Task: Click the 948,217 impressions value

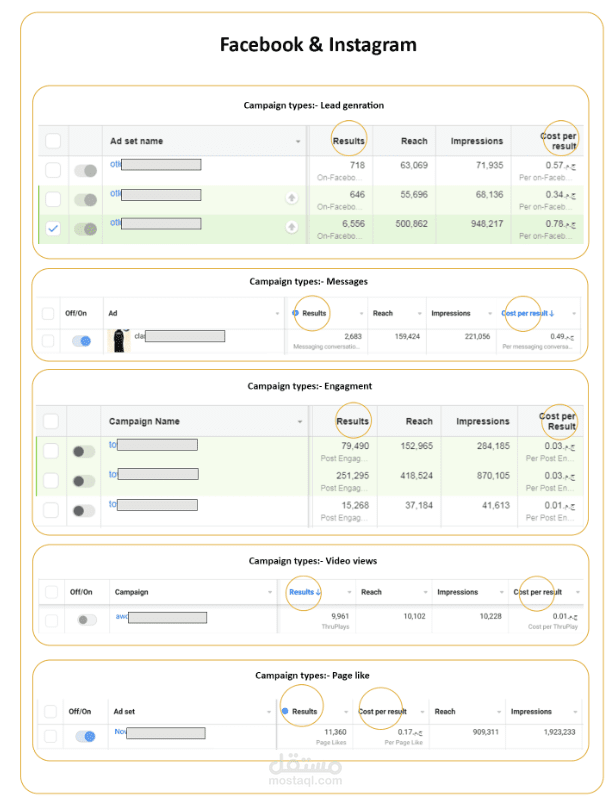Action: point(487,224)
